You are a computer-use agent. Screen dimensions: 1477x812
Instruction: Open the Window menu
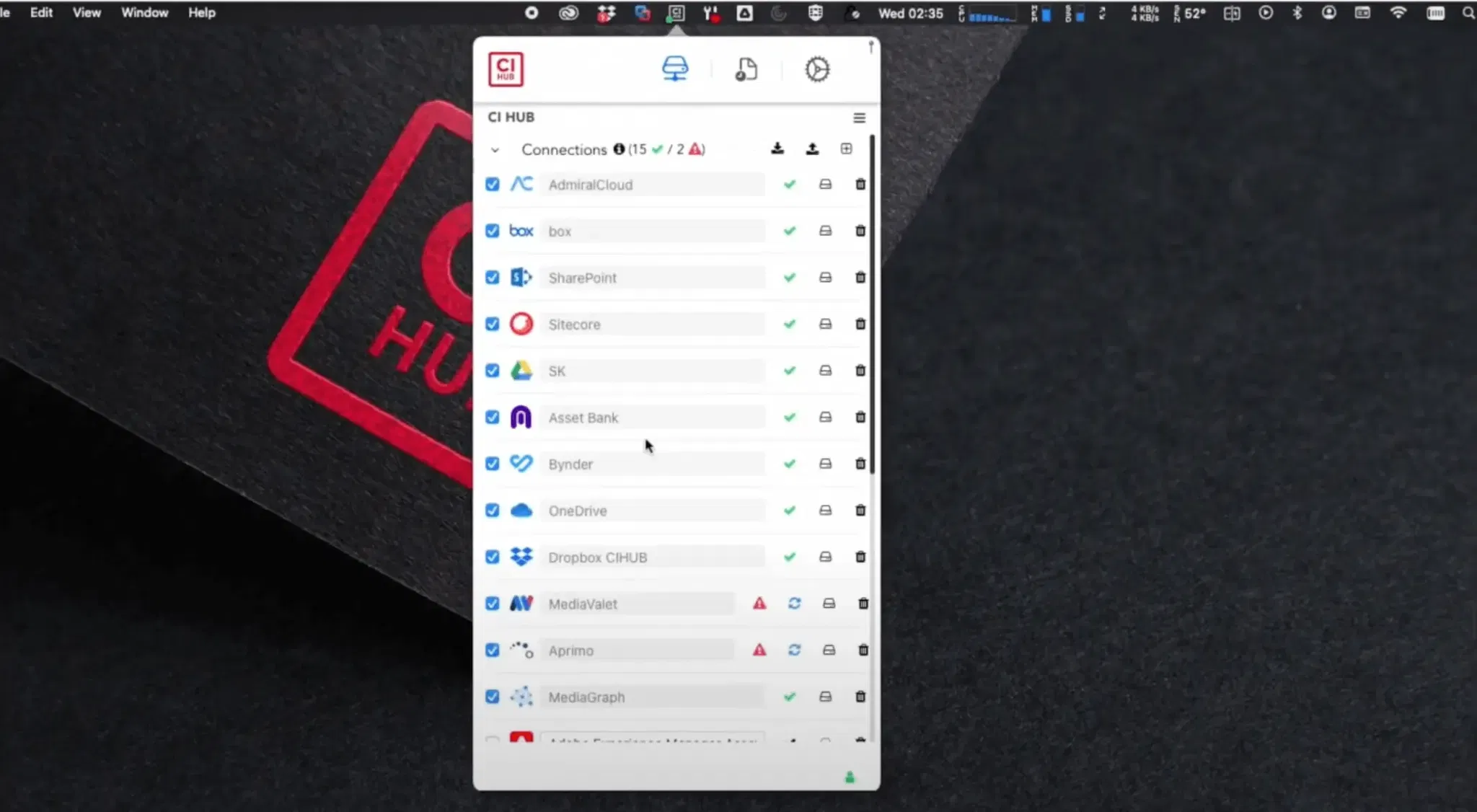click(144, 13)
